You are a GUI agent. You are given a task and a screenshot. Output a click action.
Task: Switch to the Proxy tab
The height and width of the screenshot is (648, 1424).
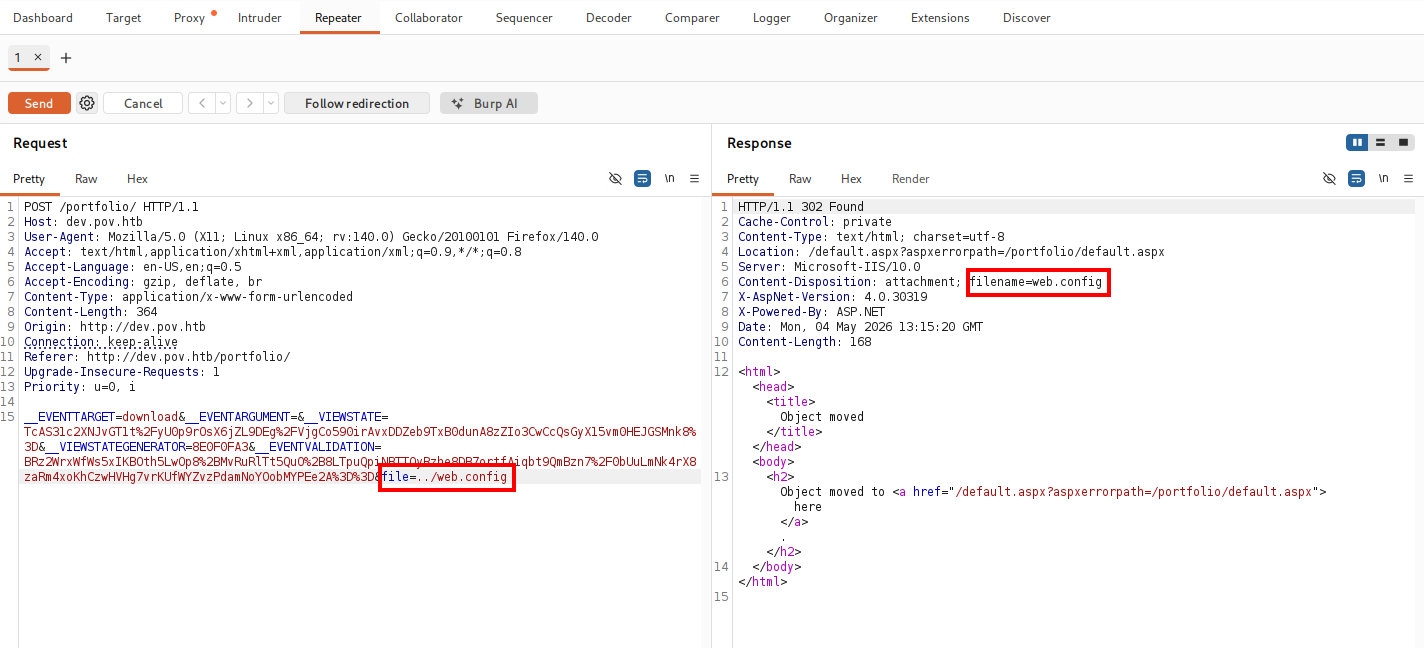pos(189,17)
